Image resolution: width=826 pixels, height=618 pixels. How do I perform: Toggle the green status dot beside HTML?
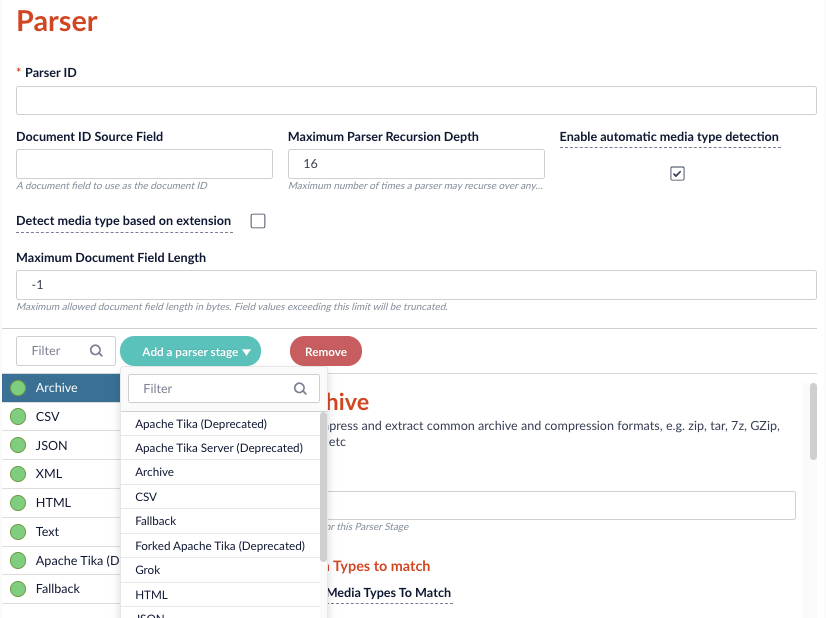pos(18,503)
